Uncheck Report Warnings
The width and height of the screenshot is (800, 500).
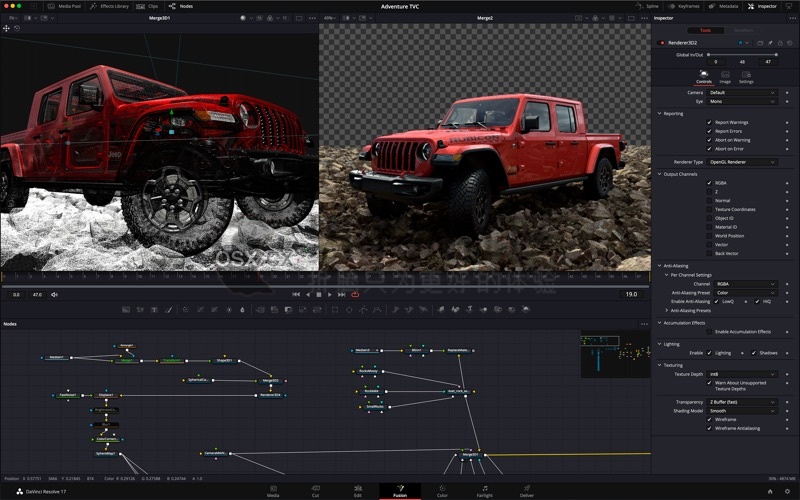click(x=709, y=122)
